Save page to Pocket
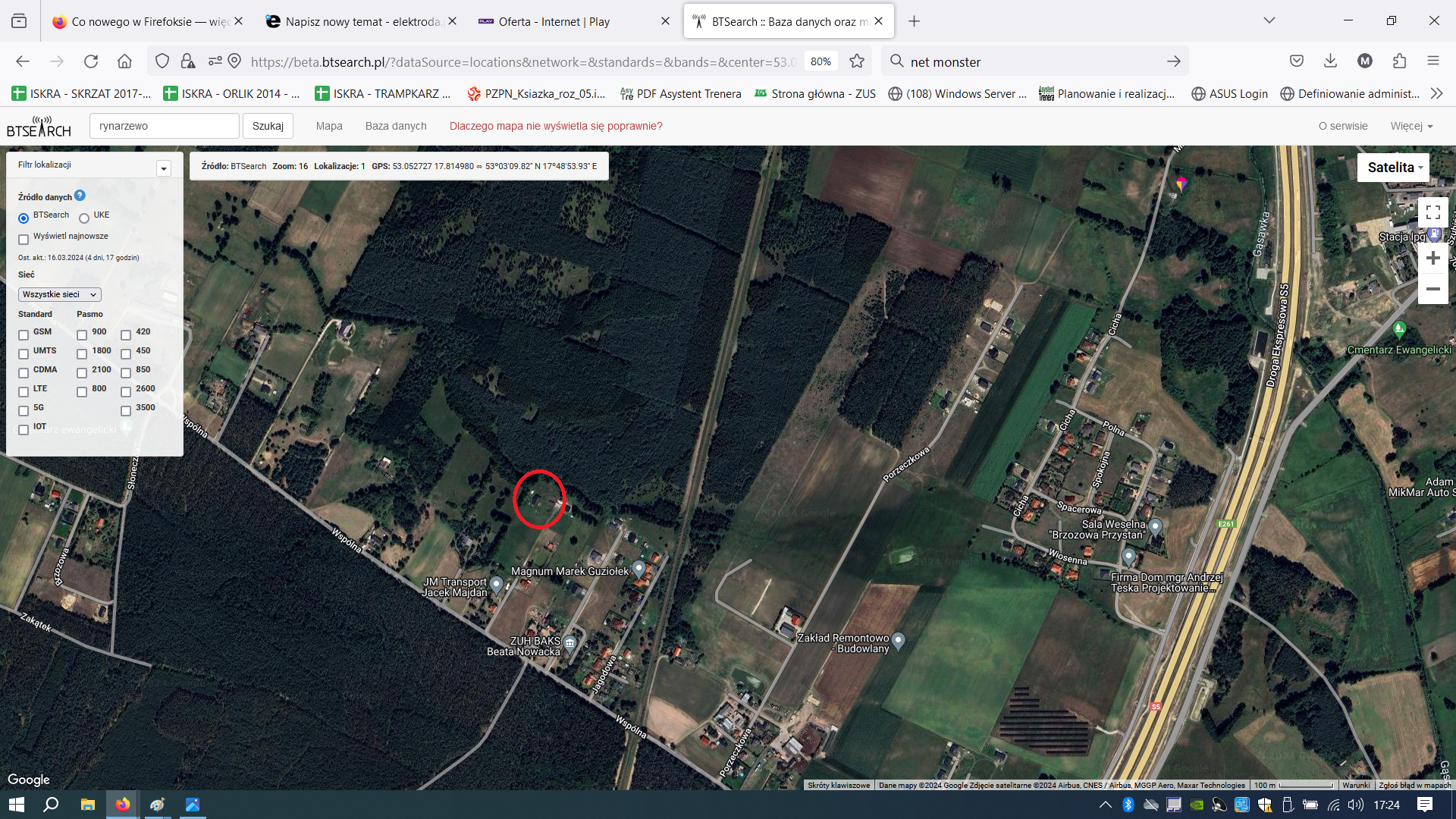 click(1297, 61)
